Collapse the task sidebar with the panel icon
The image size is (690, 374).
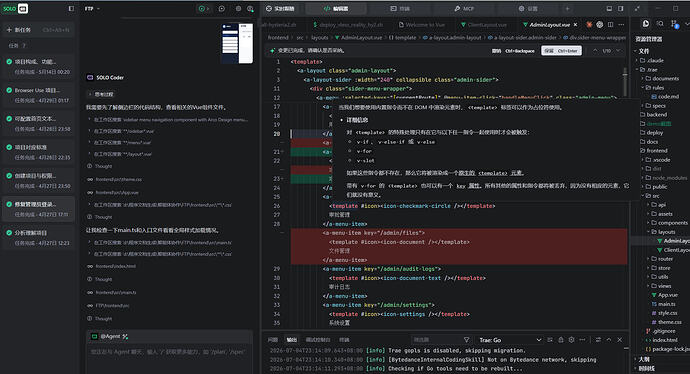click(x=71, y=8)
